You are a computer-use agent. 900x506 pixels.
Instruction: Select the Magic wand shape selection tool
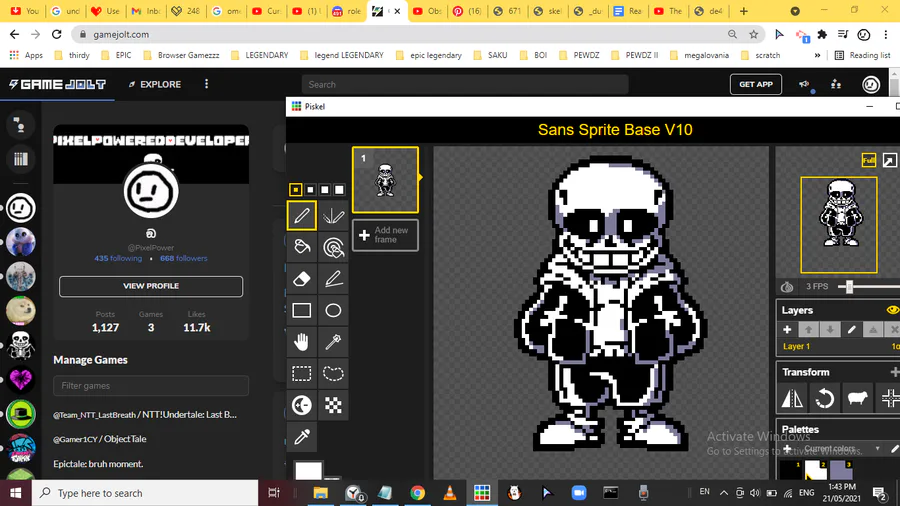pos(333,342)
